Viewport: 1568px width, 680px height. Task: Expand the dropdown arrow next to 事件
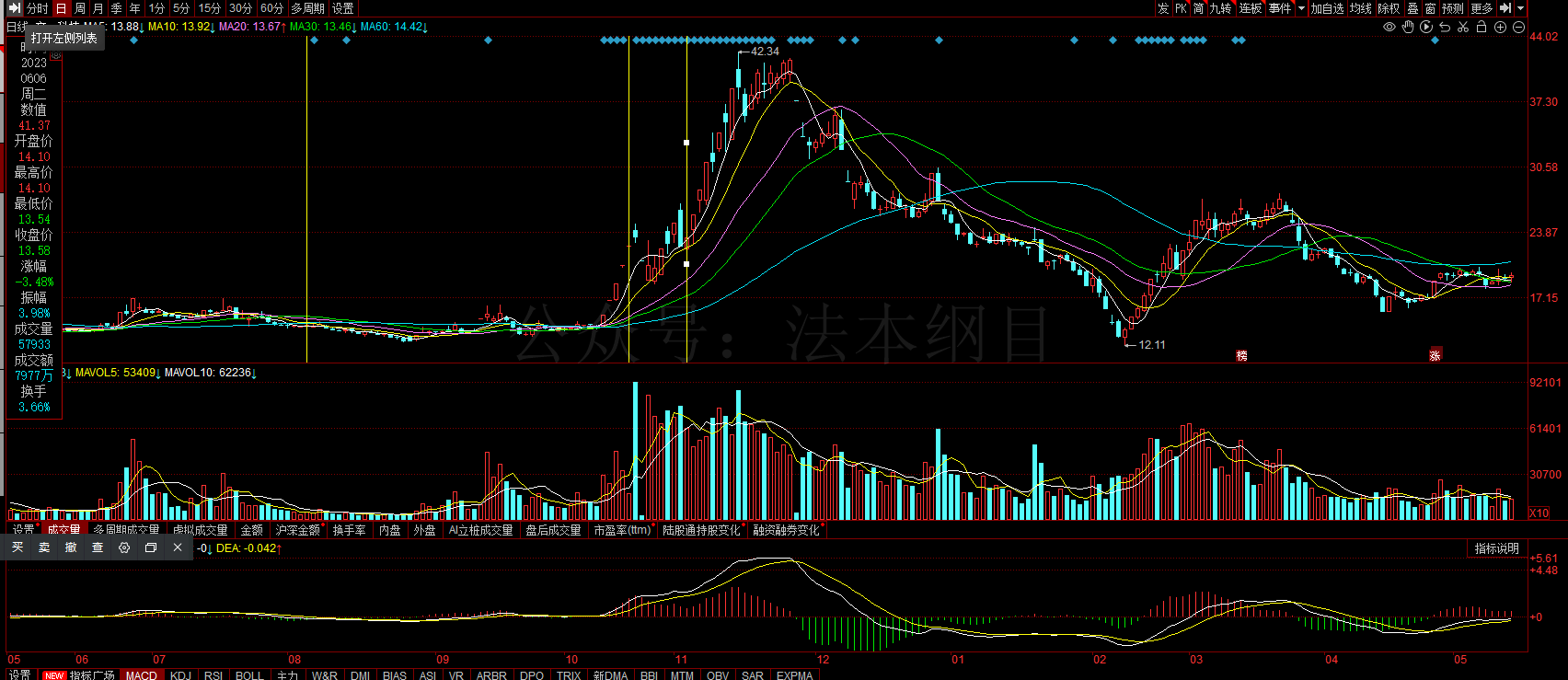(x=1301, y=8)
